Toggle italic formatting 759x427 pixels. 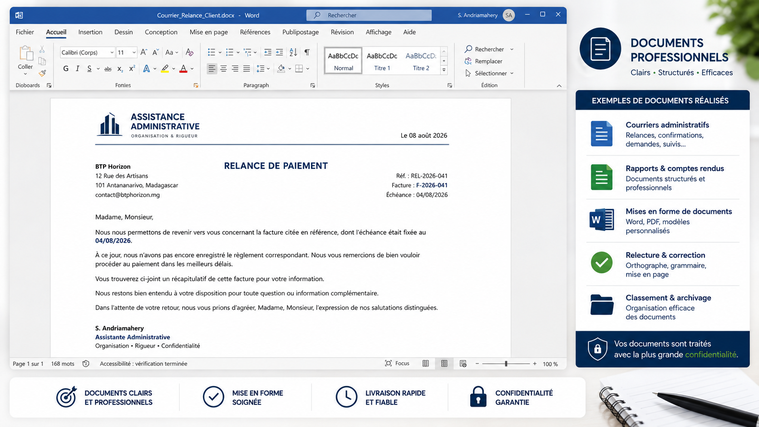click(x=77, y=69)
